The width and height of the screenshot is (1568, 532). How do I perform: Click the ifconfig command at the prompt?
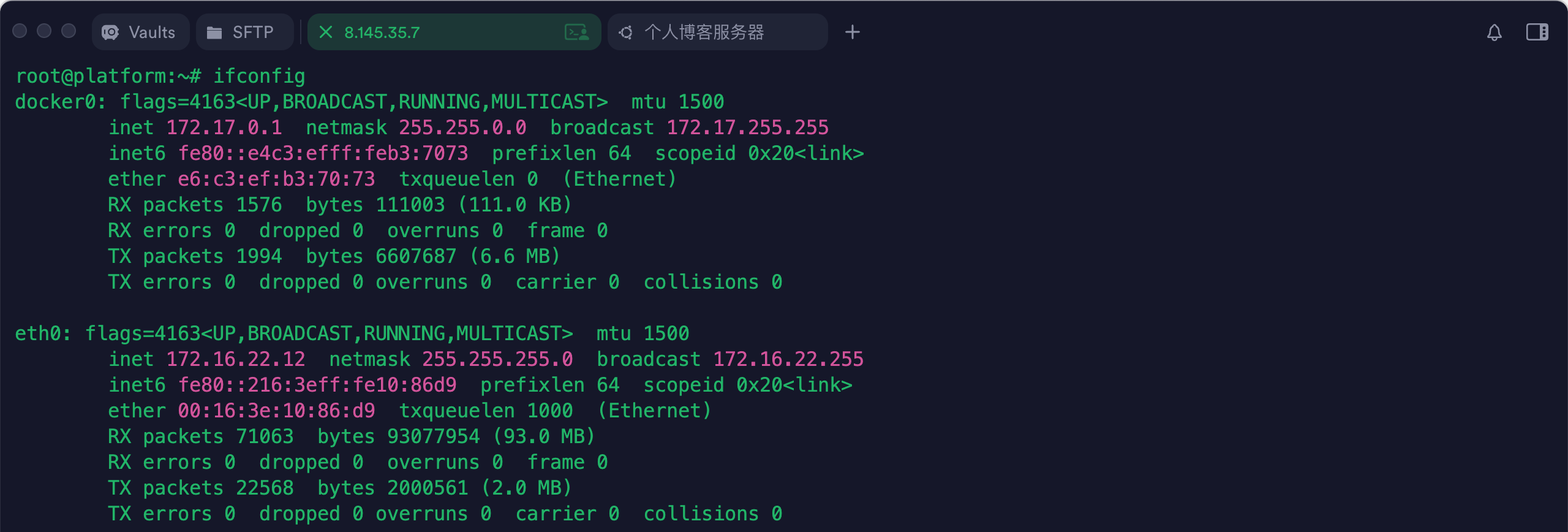point(259,76)
